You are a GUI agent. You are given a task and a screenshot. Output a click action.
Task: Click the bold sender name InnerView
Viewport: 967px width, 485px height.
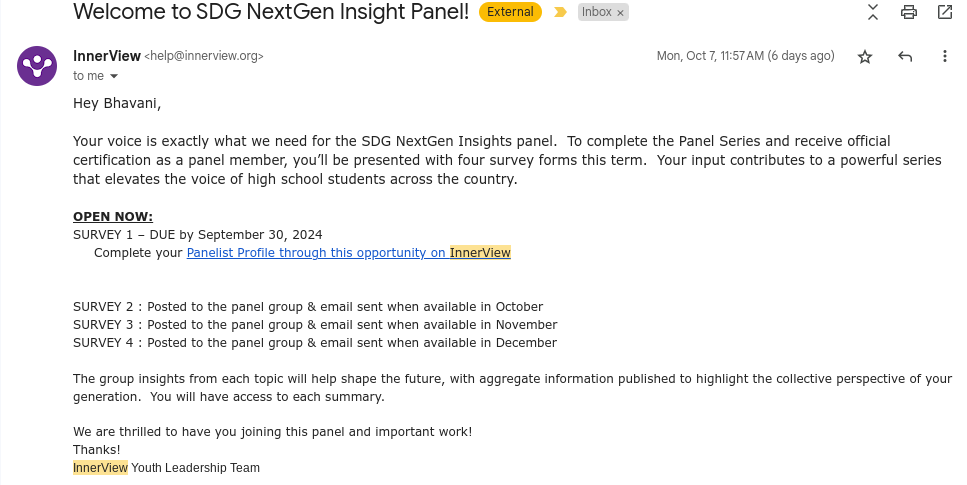coord(107,56)
